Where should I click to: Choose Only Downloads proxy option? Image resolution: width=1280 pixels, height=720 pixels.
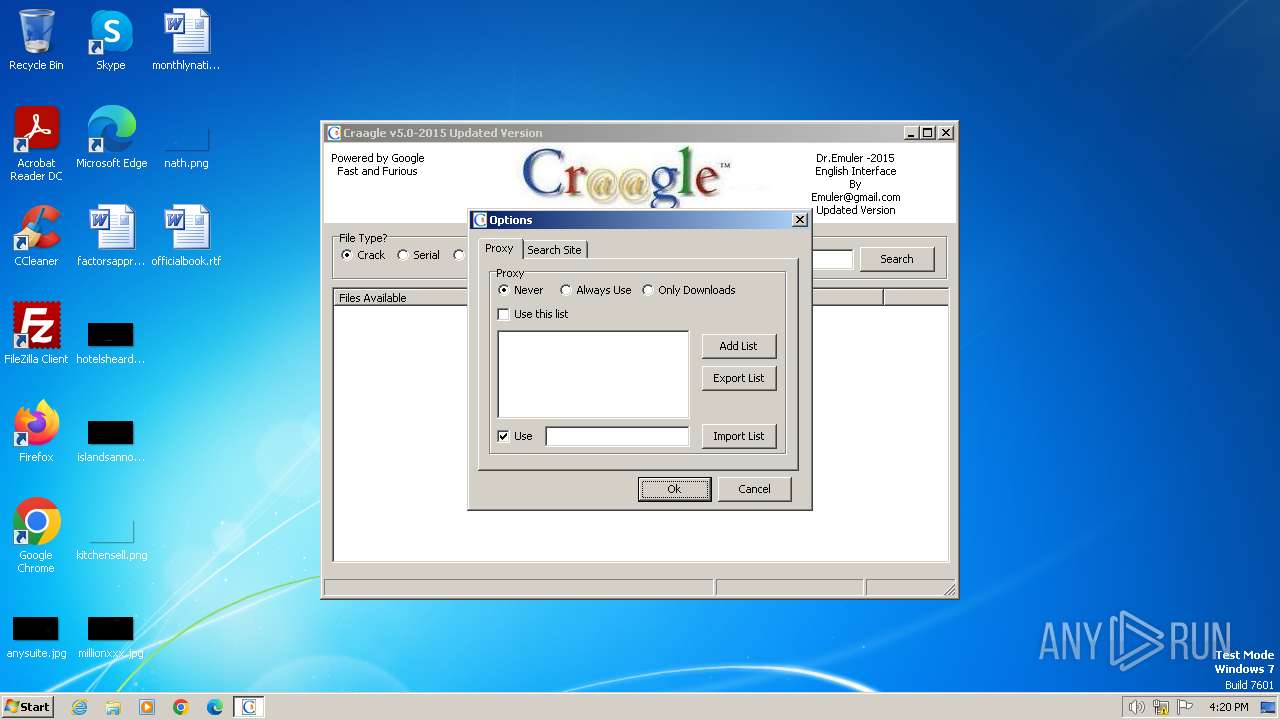click(x=648, y=290)
